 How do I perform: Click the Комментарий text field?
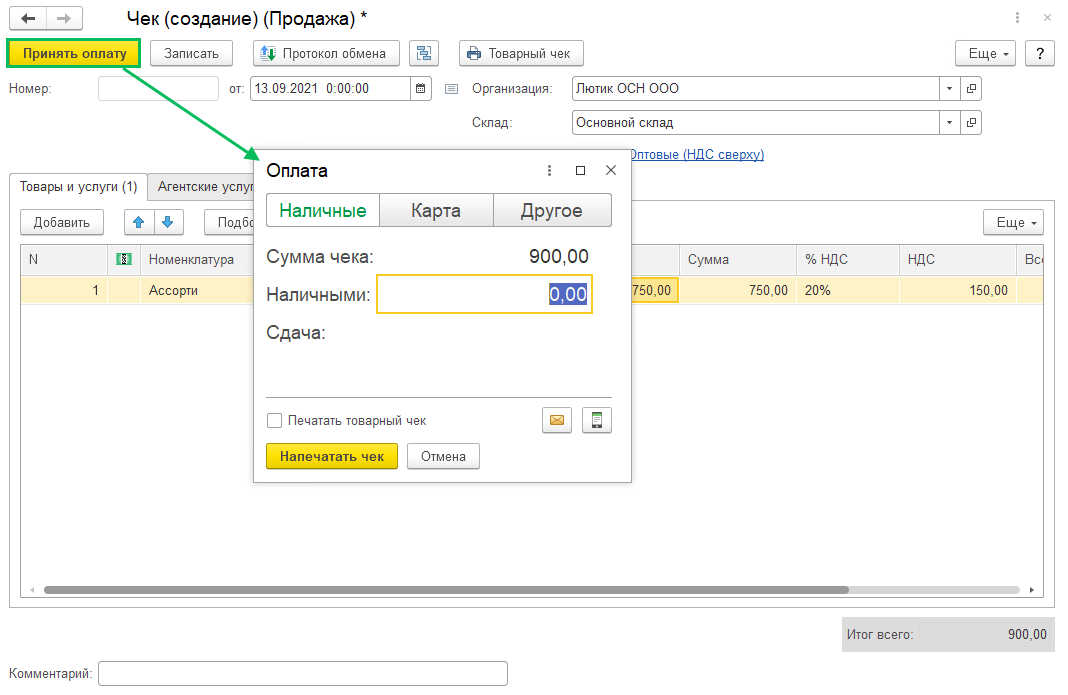[x=302, y=674]
